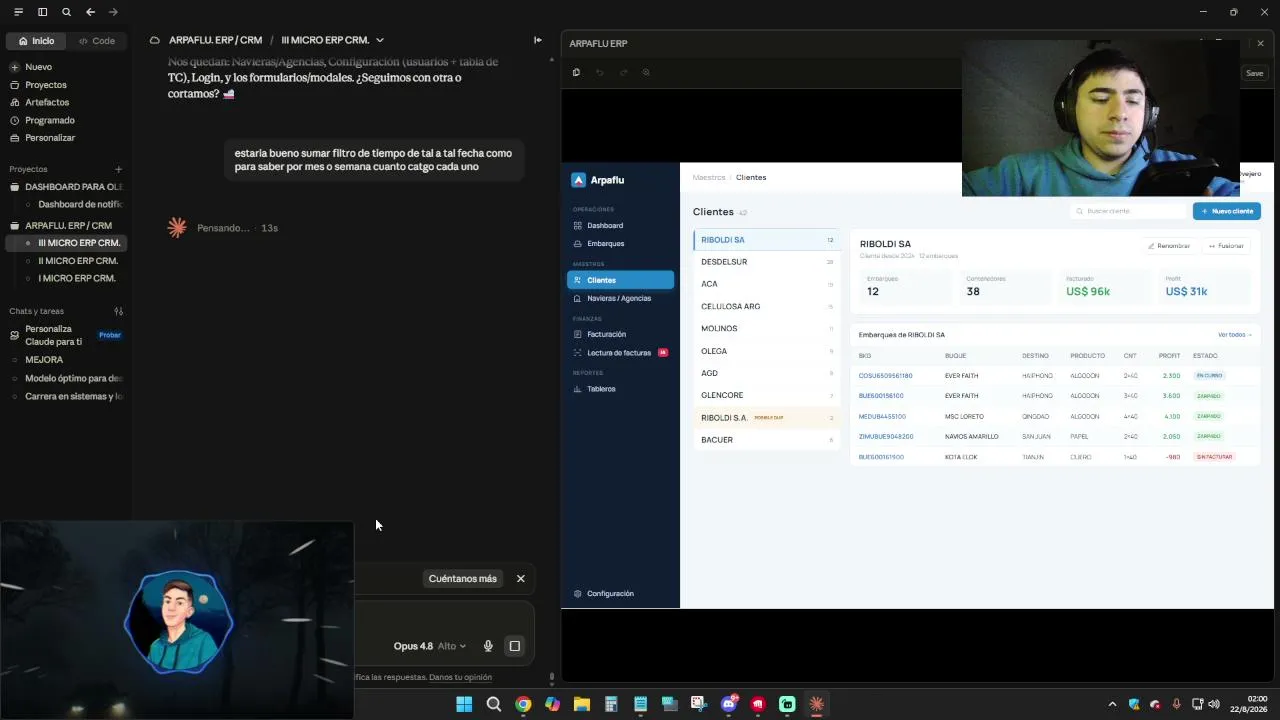Start a new chat with Nuevo
1280x720 pixels.
pyautogui.click(x=38, y=67)
